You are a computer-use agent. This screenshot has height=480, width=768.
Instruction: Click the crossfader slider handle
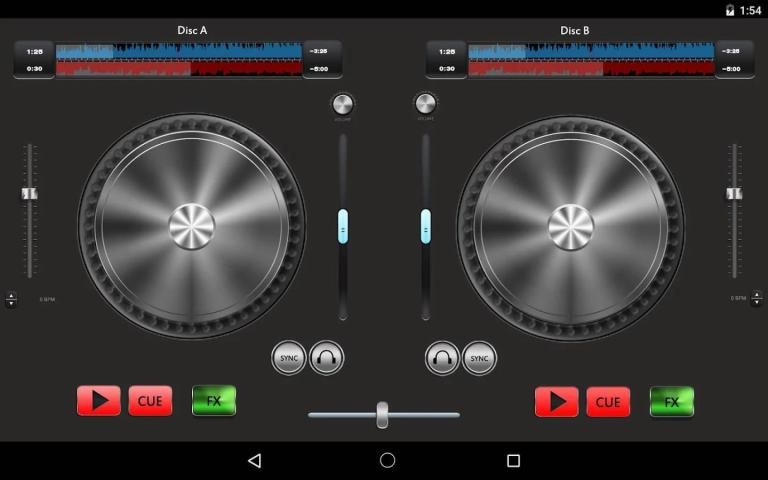coord(382,414)
